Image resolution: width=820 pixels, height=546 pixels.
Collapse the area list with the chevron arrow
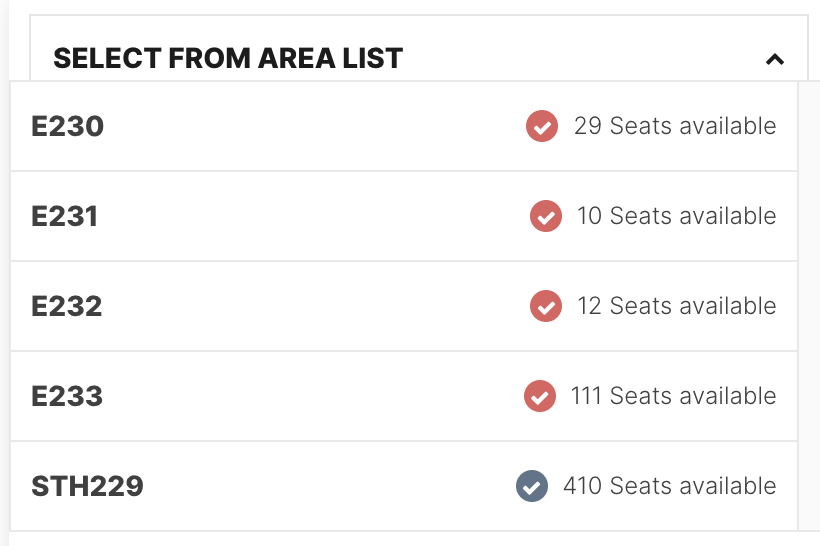click(775, 59)
